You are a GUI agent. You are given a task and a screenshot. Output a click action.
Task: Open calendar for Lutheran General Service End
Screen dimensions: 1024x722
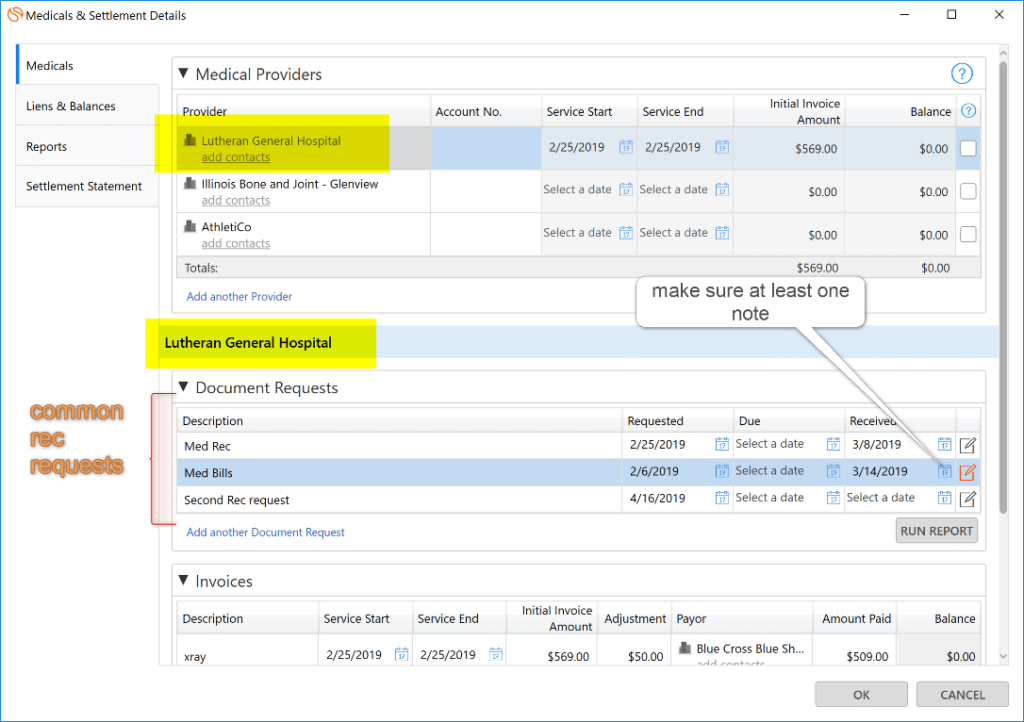(722, 147)
